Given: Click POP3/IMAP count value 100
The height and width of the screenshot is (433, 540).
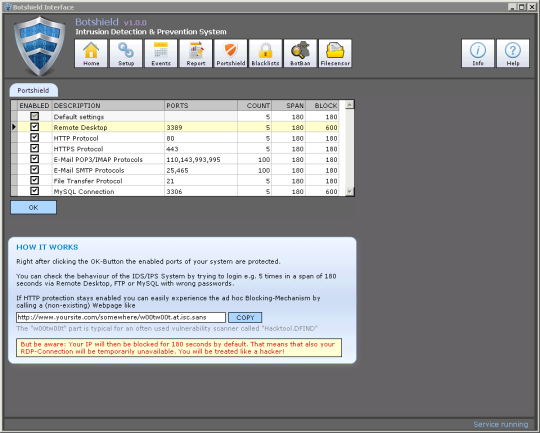Looking at the screenshot, I should coord(255,159).
